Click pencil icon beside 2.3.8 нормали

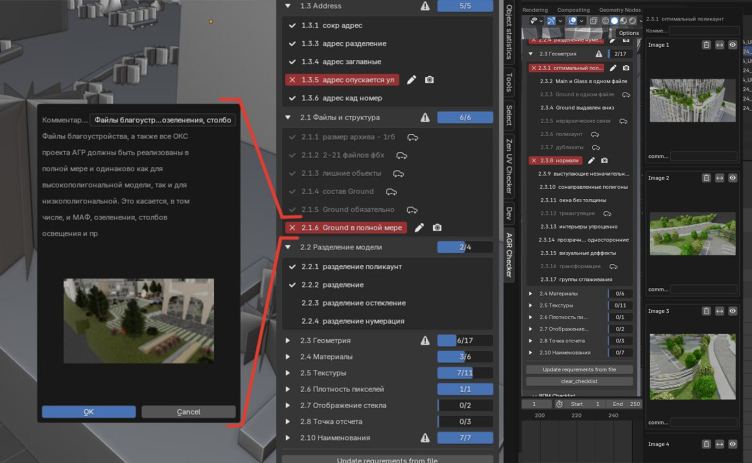click(x=591, y=160)
